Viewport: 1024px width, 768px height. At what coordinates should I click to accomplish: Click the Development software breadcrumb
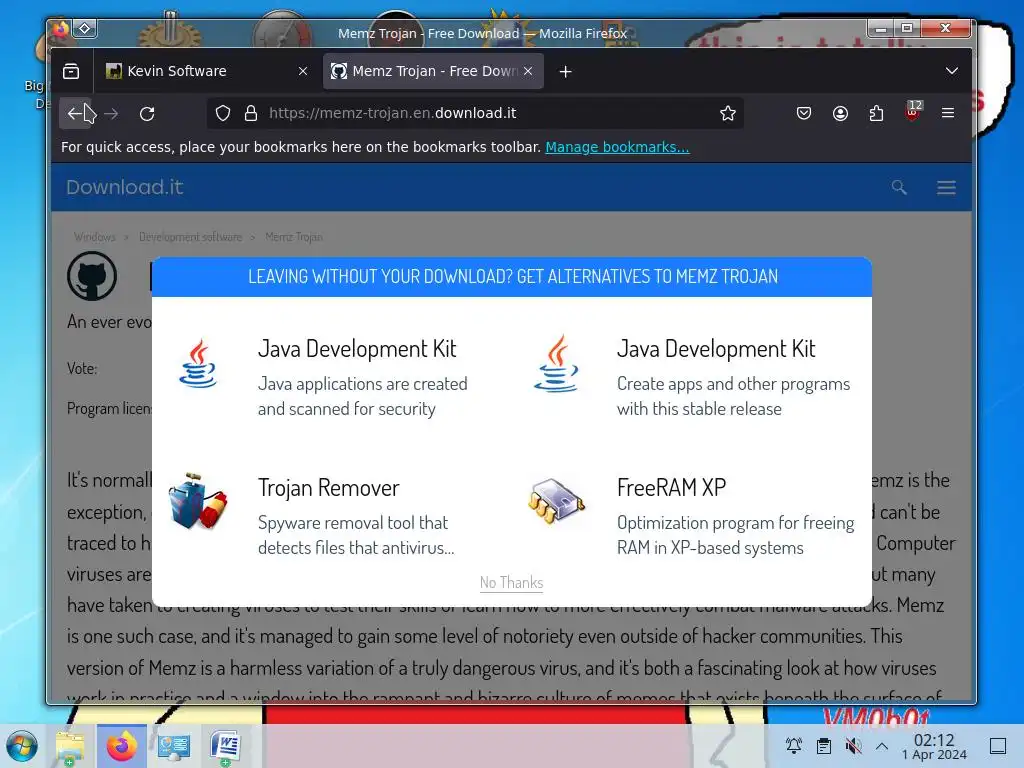(191, 237)
